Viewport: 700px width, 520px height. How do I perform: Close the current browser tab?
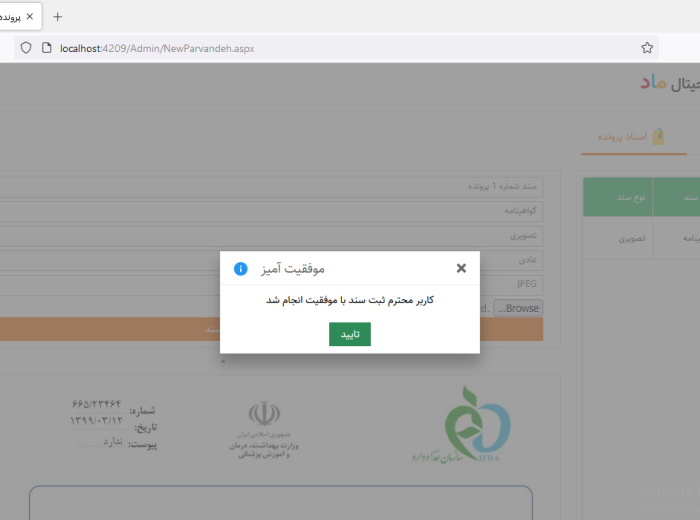pyautogui.click(x=30, y=17)
